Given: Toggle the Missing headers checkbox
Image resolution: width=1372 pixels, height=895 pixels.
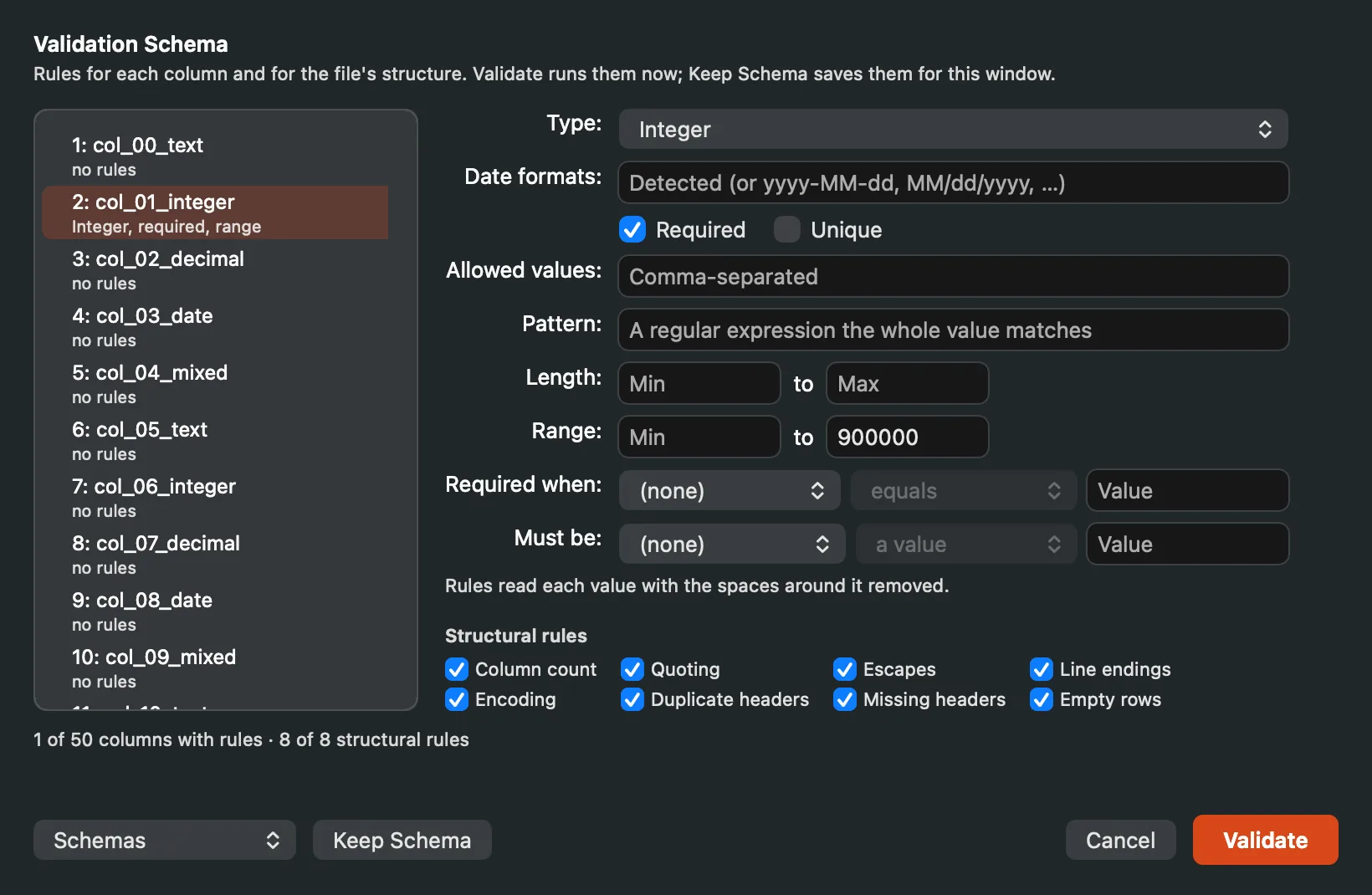Looking at the screenshot, I should tap(845, 699).
